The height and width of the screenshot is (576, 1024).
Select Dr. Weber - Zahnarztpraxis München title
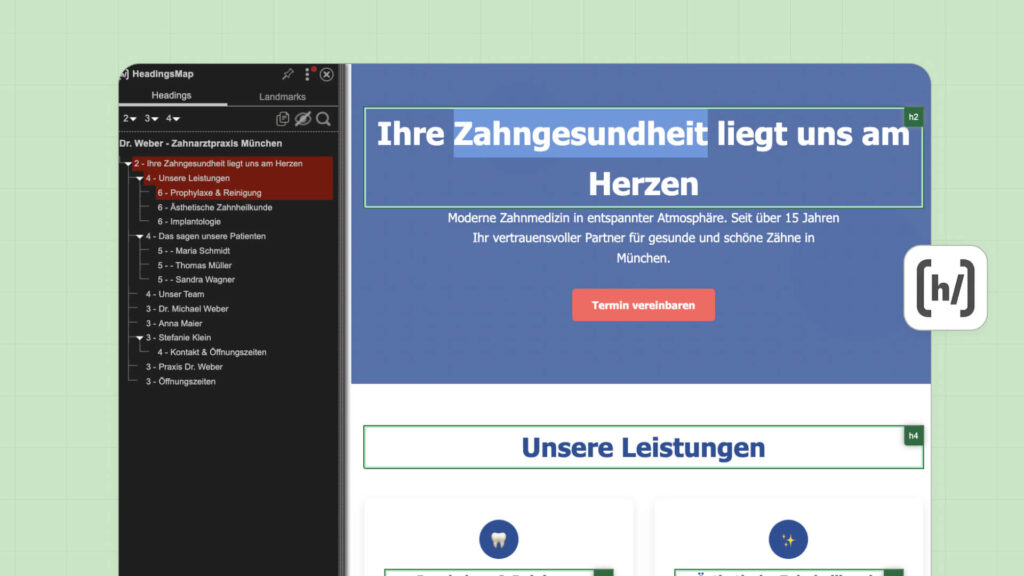click(x=200, y=143)
